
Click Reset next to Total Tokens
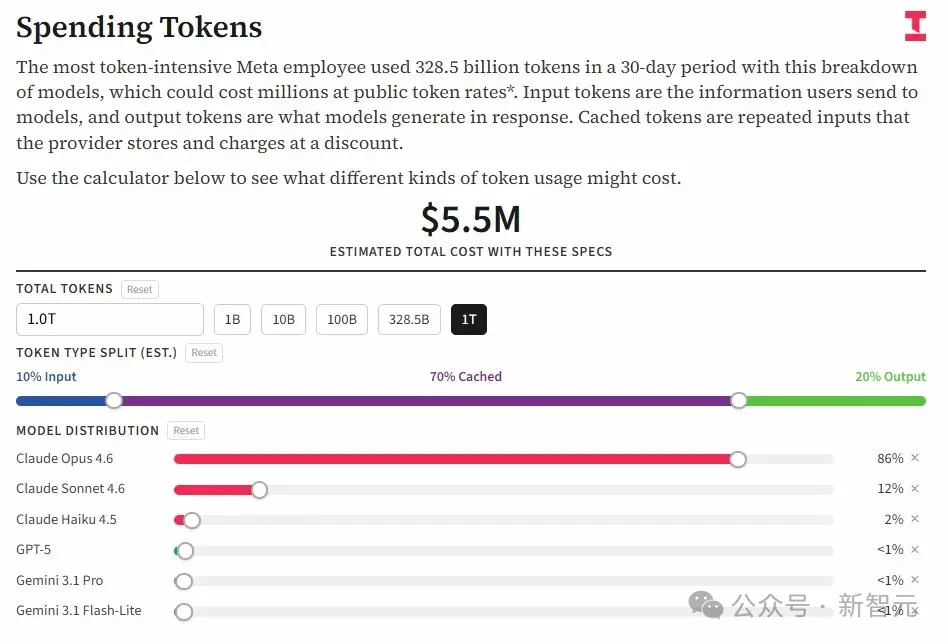coord(139,289)
